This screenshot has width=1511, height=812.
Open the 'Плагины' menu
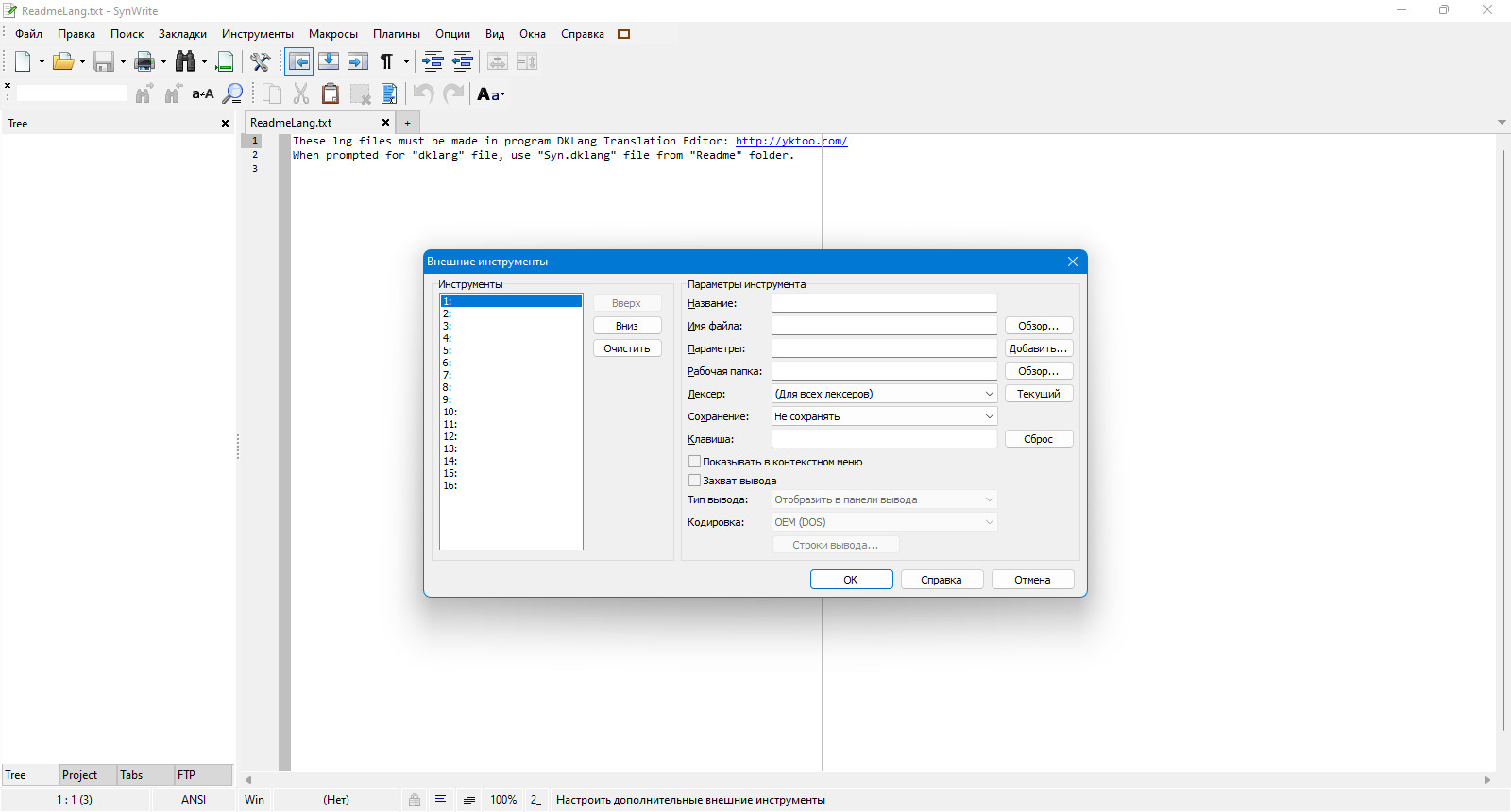(x=396, y=34)
